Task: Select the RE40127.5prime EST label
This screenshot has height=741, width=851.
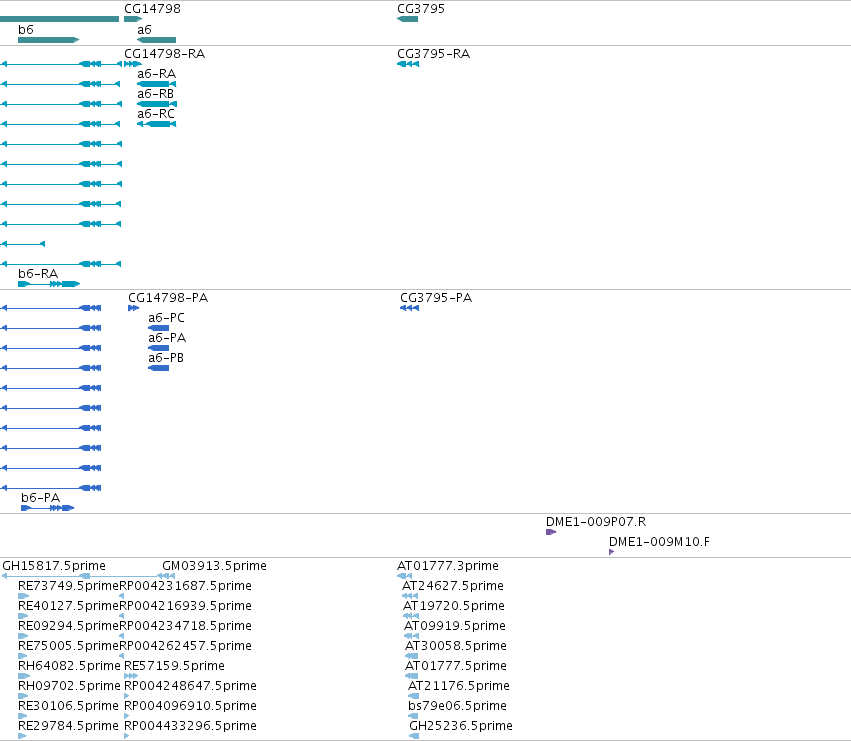Action: click(68, 606)
